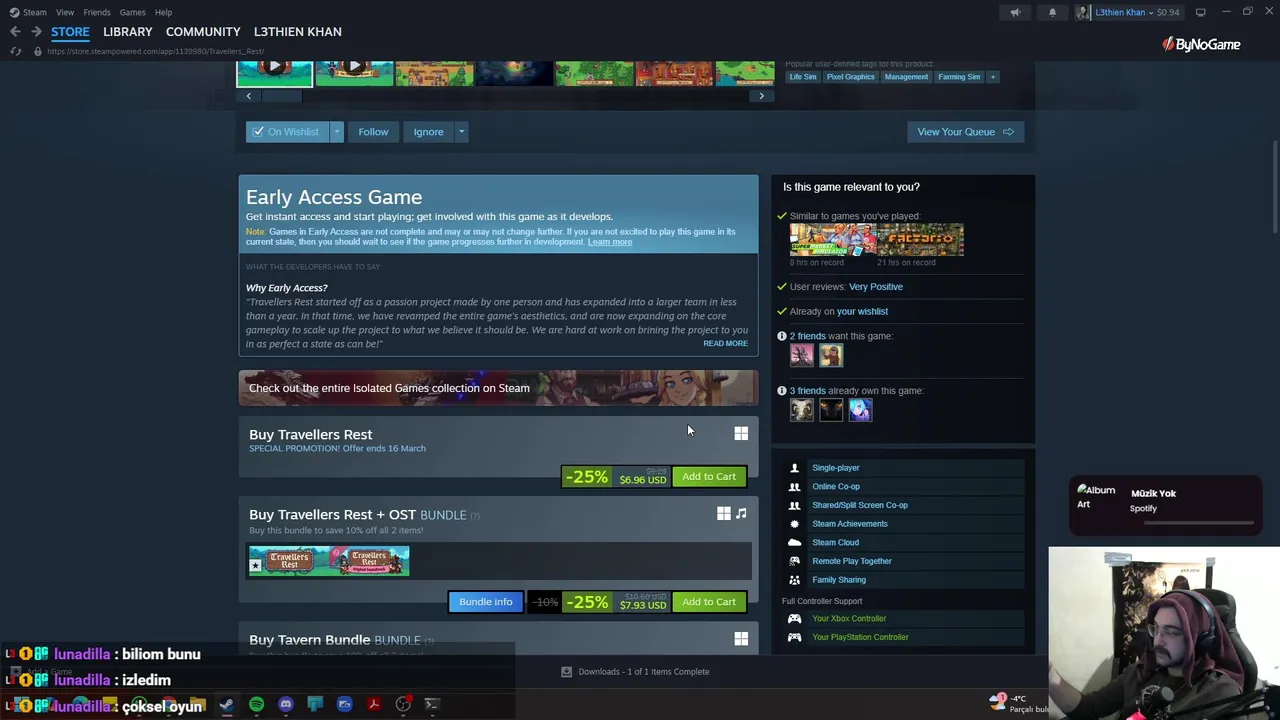
Task: Click the Family Sharing icon
Action: click(x=794, y=580)
